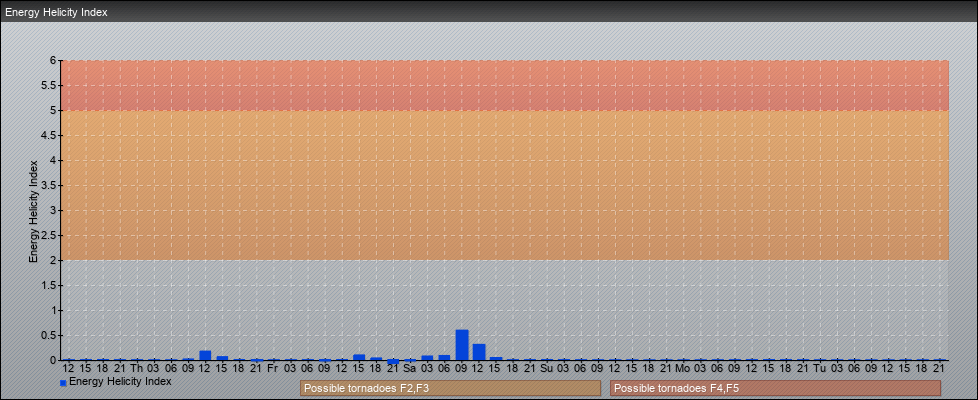Click the Tu day label on x-axis
Viewport: 978px width, 400px height.
(x=820, y=368)
